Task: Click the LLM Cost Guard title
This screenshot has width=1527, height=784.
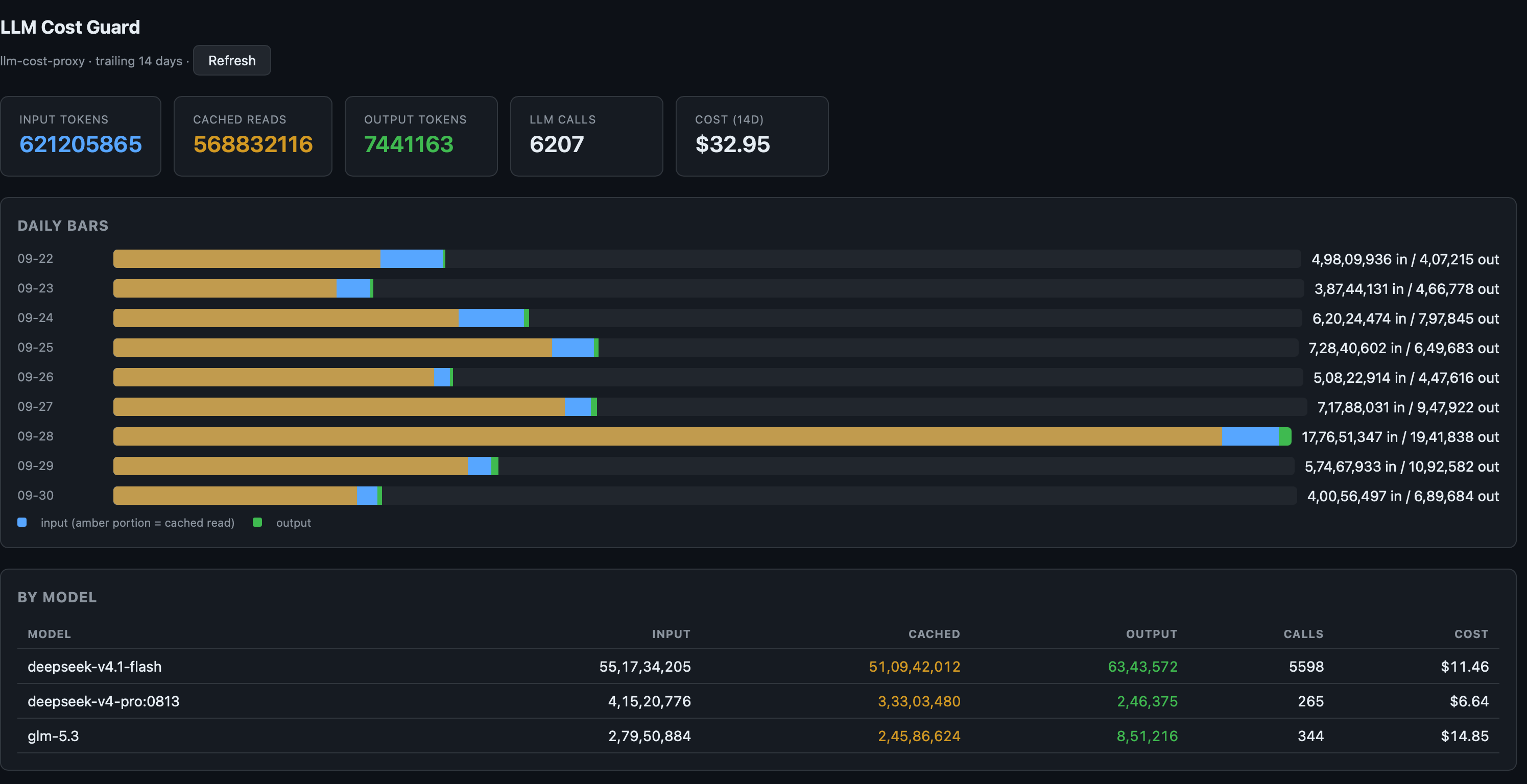Action: click(x=70, y=27)
